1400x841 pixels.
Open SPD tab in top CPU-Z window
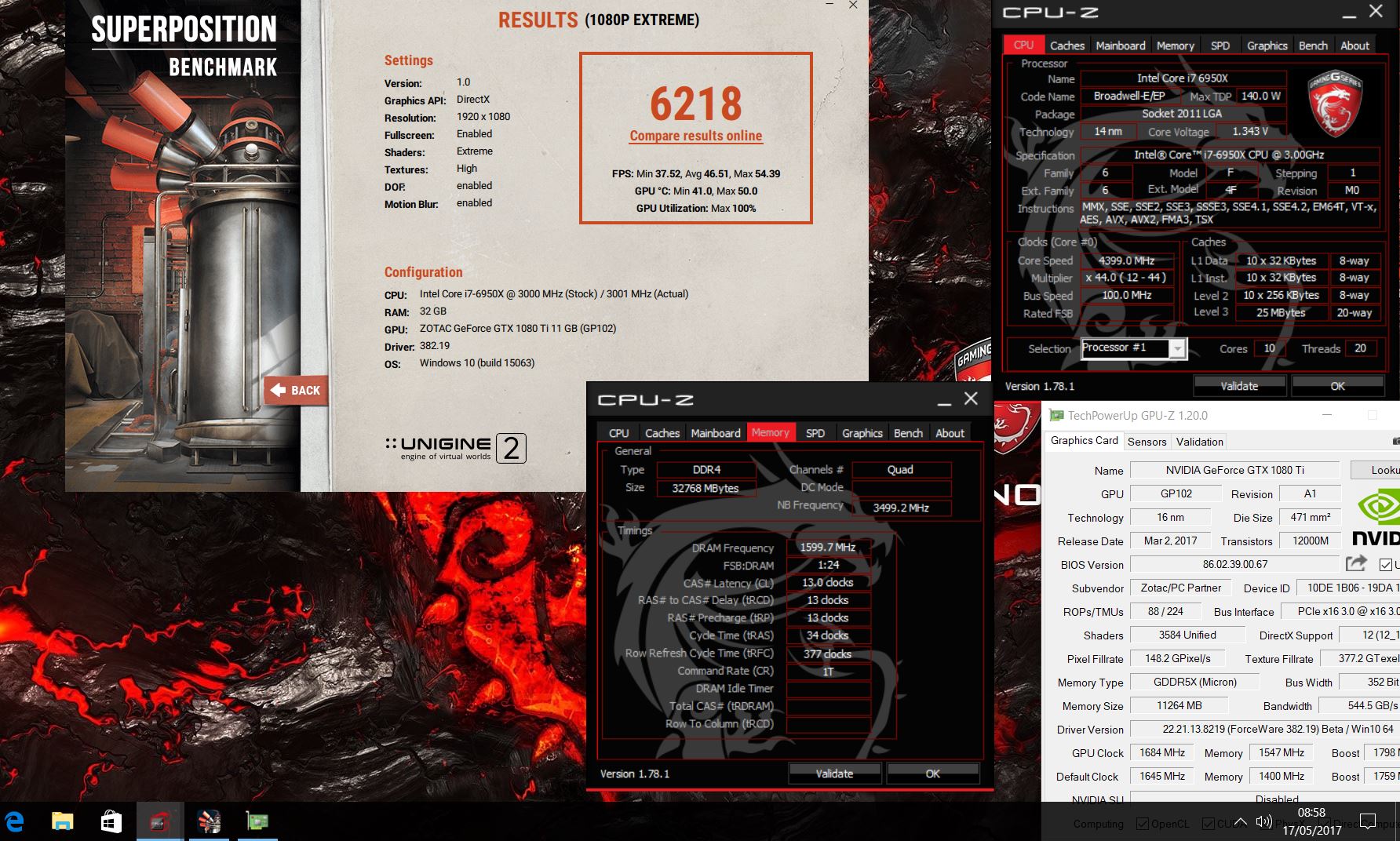click(x=1220, y=46)
